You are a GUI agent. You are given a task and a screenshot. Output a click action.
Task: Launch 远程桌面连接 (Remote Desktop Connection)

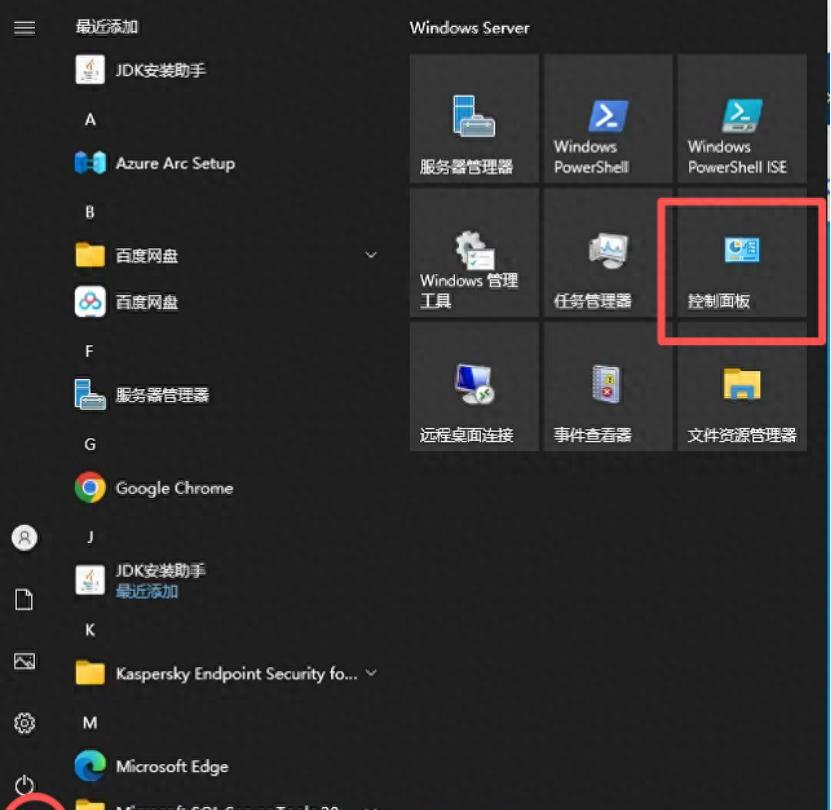click(x=473, y=386)
